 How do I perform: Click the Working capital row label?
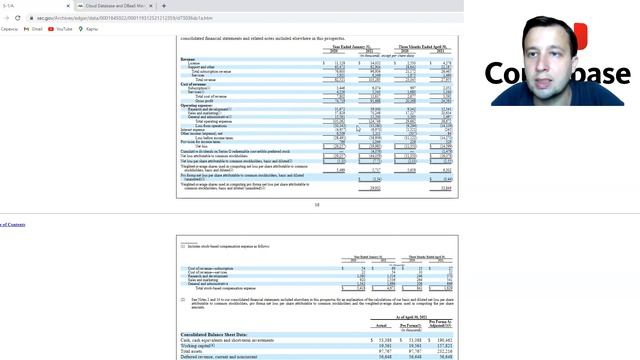tap(198, 346)
